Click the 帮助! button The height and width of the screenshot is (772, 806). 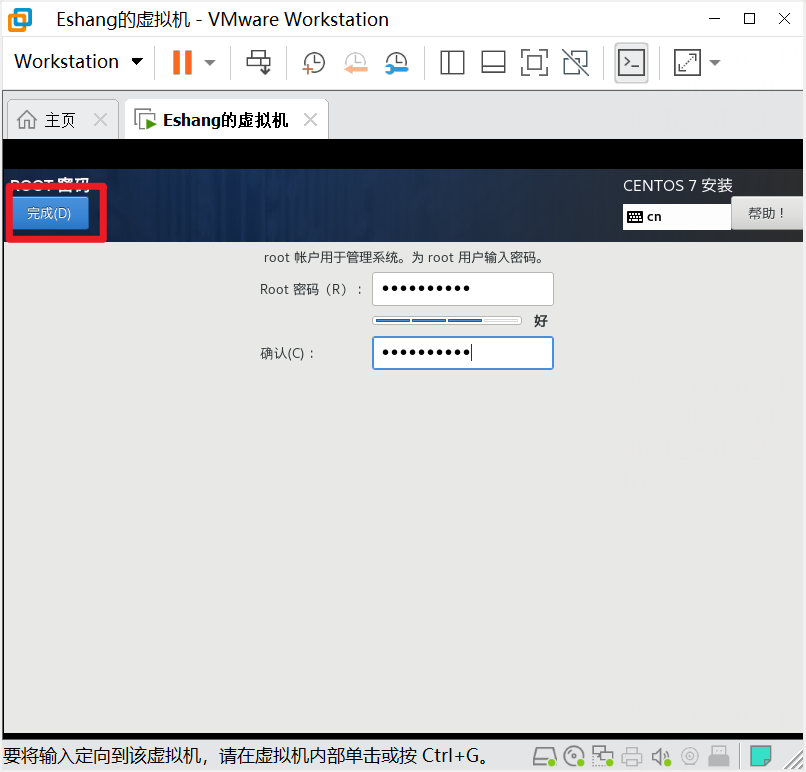click(767, 213)
